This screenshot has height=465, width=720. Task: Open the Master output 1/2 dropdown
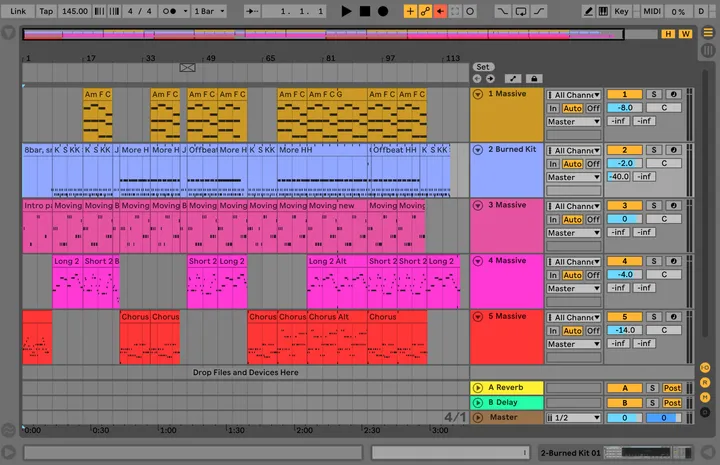click(x=573, y=418)
